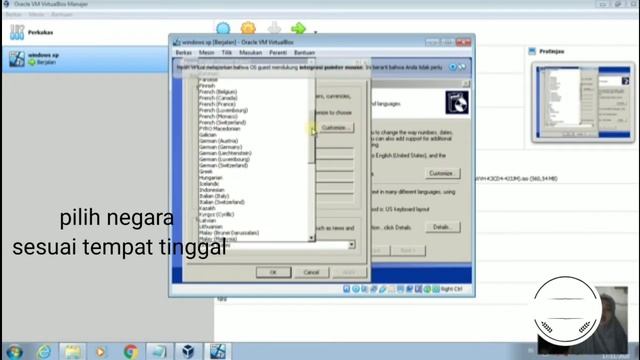Image resolution: width=640 pixels, height=360 pixels.
Task: Click the keyboard capture indicator beside Right Ctrl
Action: coord(436,289)
